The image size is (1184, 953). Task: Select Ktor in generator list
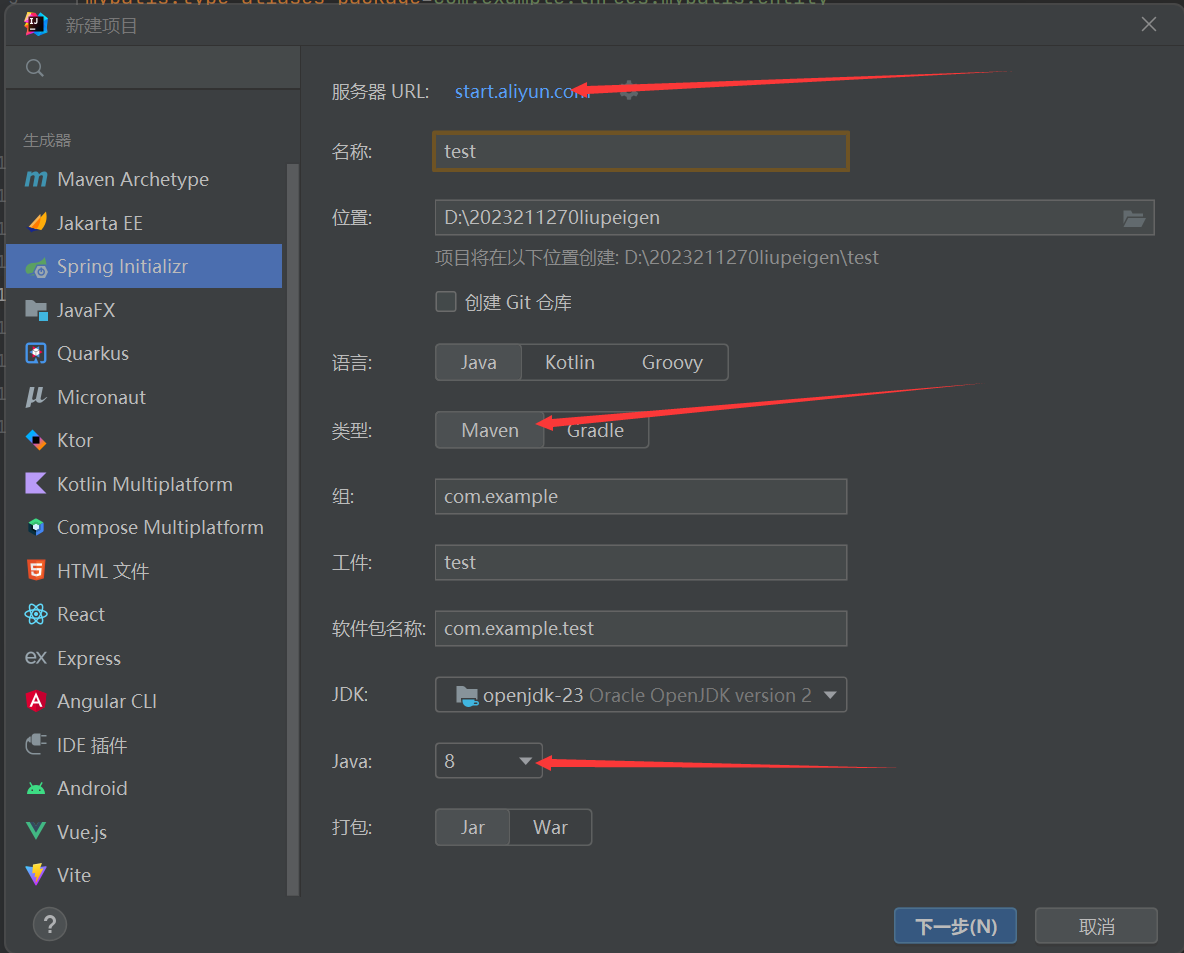[x=144, y=440]
